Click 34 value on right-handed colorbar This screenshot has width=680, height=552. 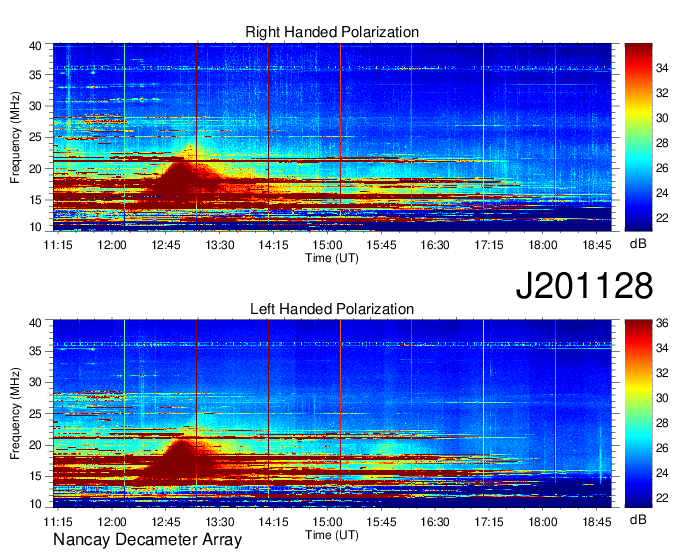point(662,68)
